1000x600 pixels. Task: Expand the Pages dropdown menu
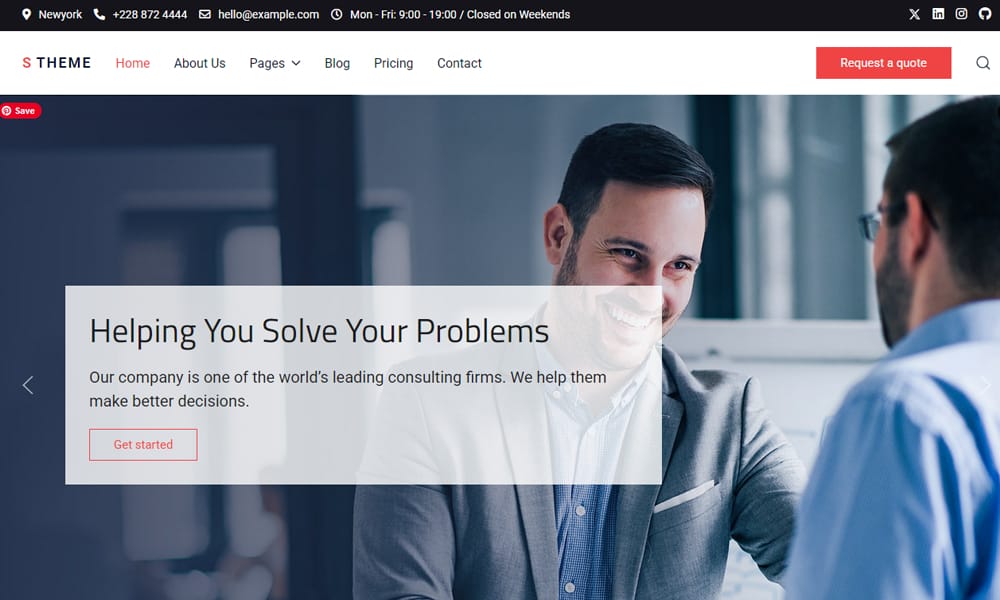click(x=275, y=63)
